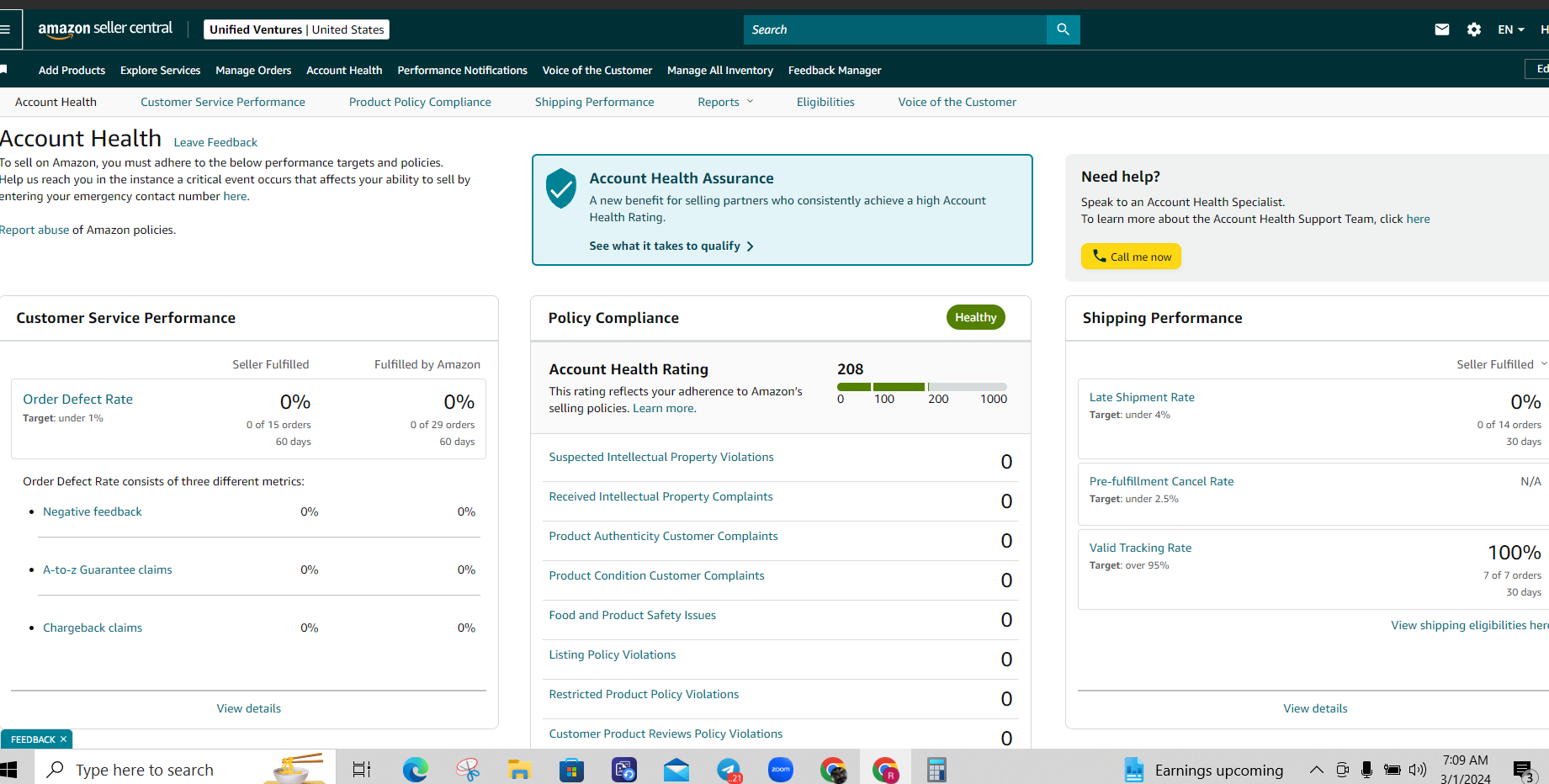Open the Order Defect Rate link
Viewport: 1549px width, 784px height.
[x=77, y=399]
